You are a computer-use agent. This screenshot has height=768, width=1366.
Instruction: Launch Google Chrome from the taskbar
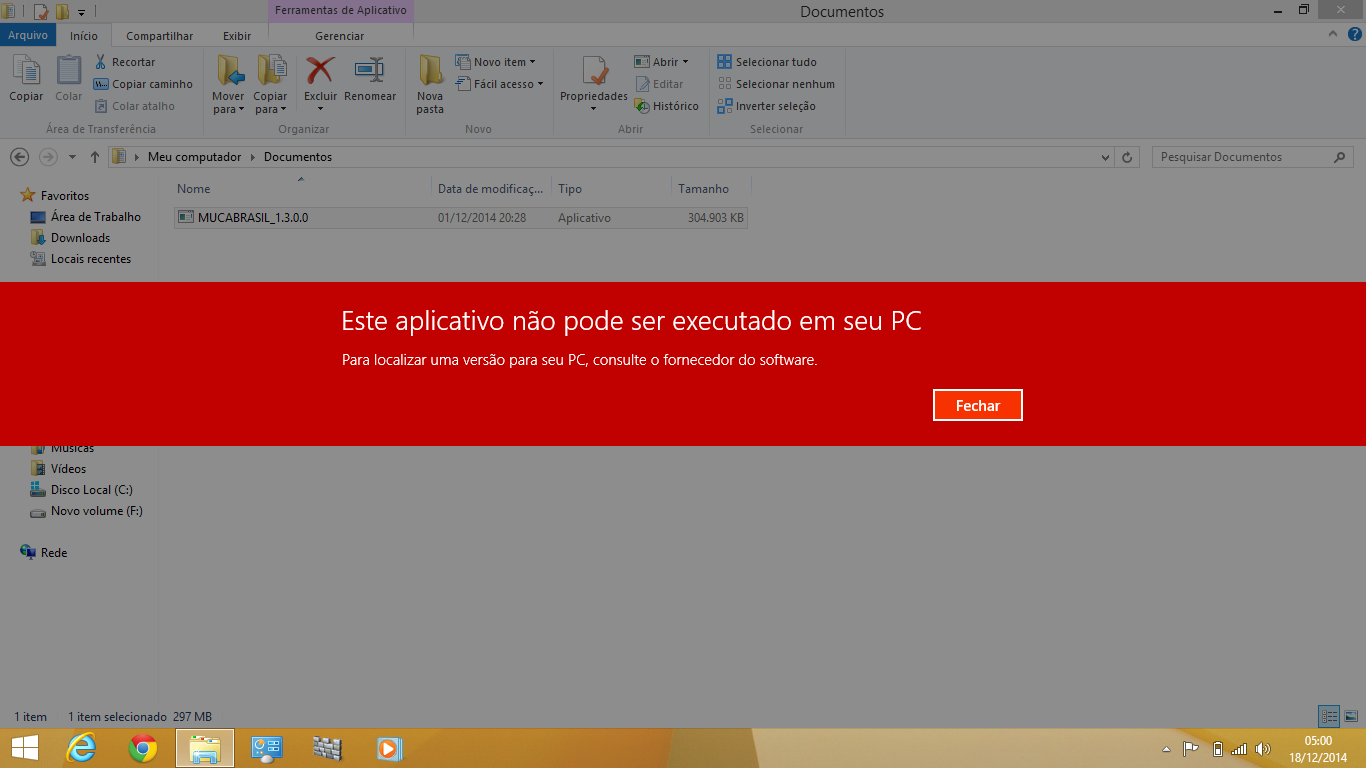click(x=143, y=748)
